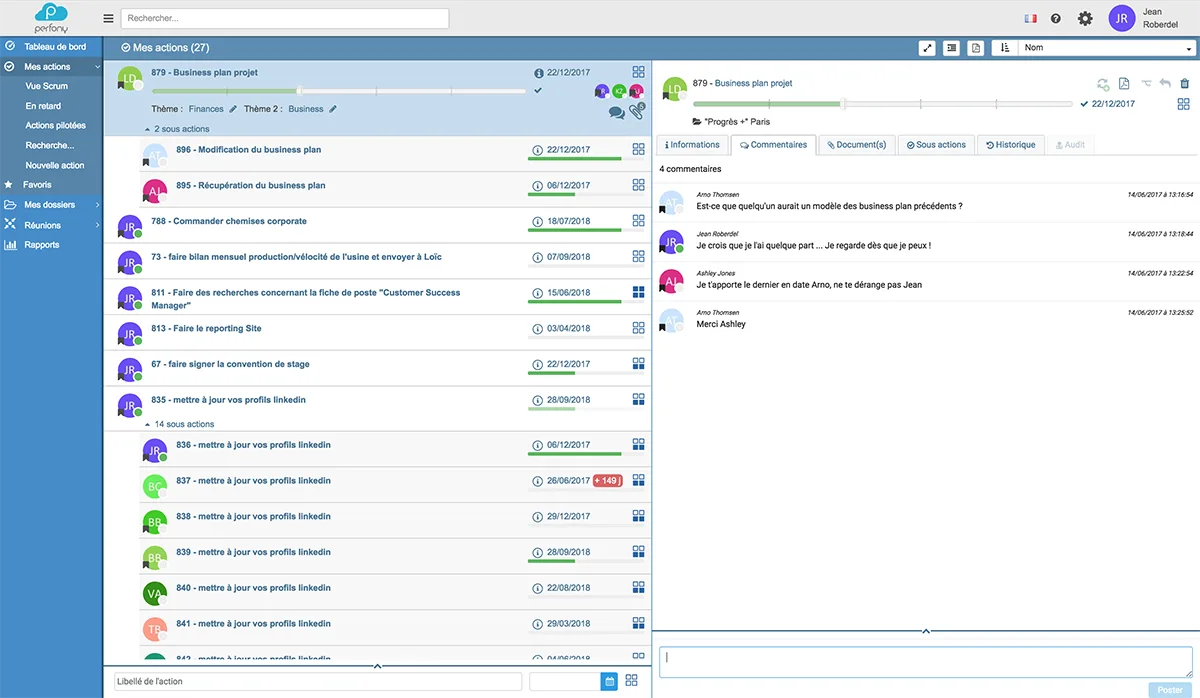Click the PDF export button in actions toolbar
Image resolution: width=1200 pixels, height=698 pixels.
pyautogui.click(x=976, y=48)
